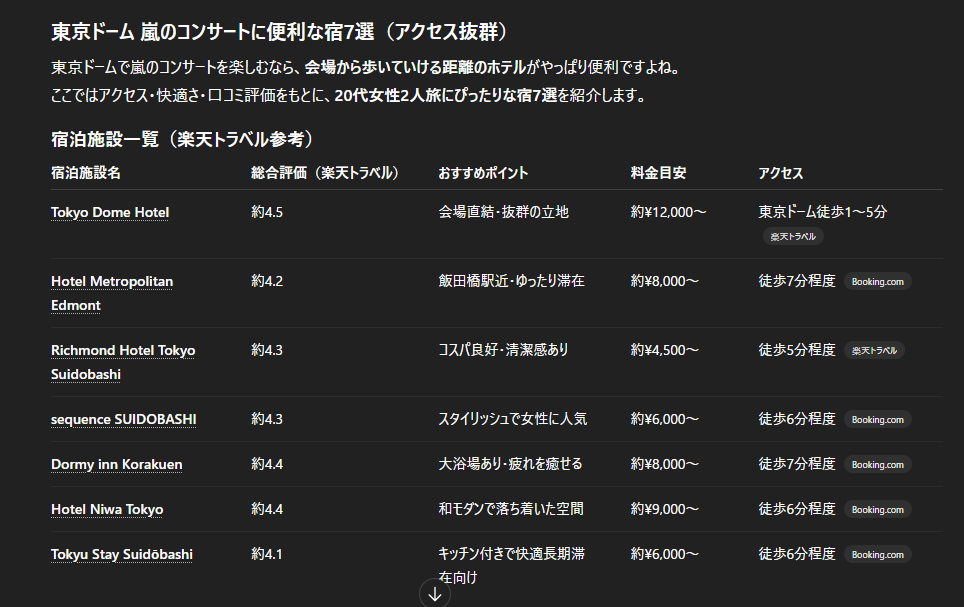Open the Dormy inn Korakuen link
Screen dimensions: 964x607
(x=116, y=464)
